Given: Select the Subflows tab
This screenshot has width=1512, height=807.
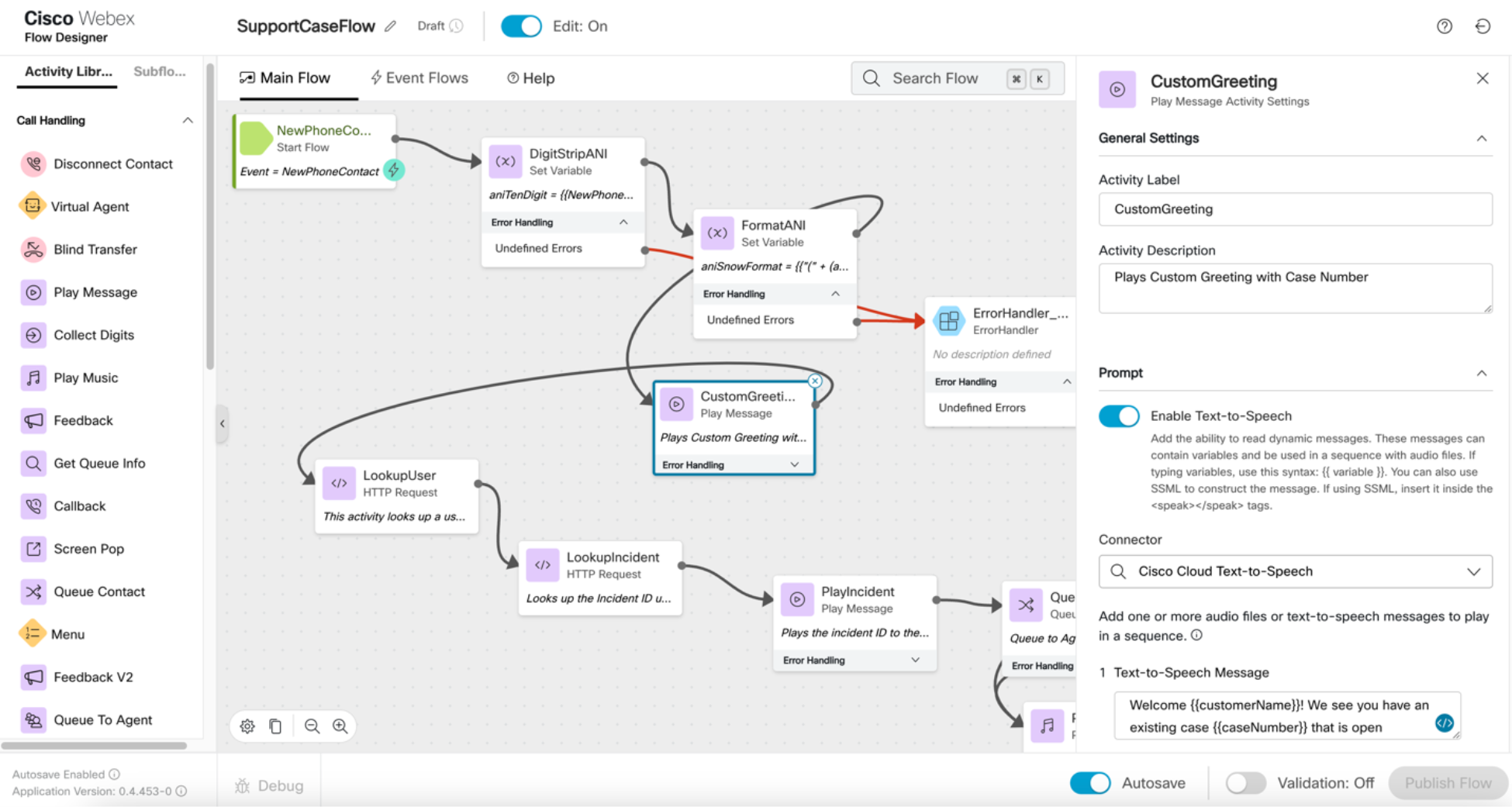Looking at the screenshot, I should [160, 71].
